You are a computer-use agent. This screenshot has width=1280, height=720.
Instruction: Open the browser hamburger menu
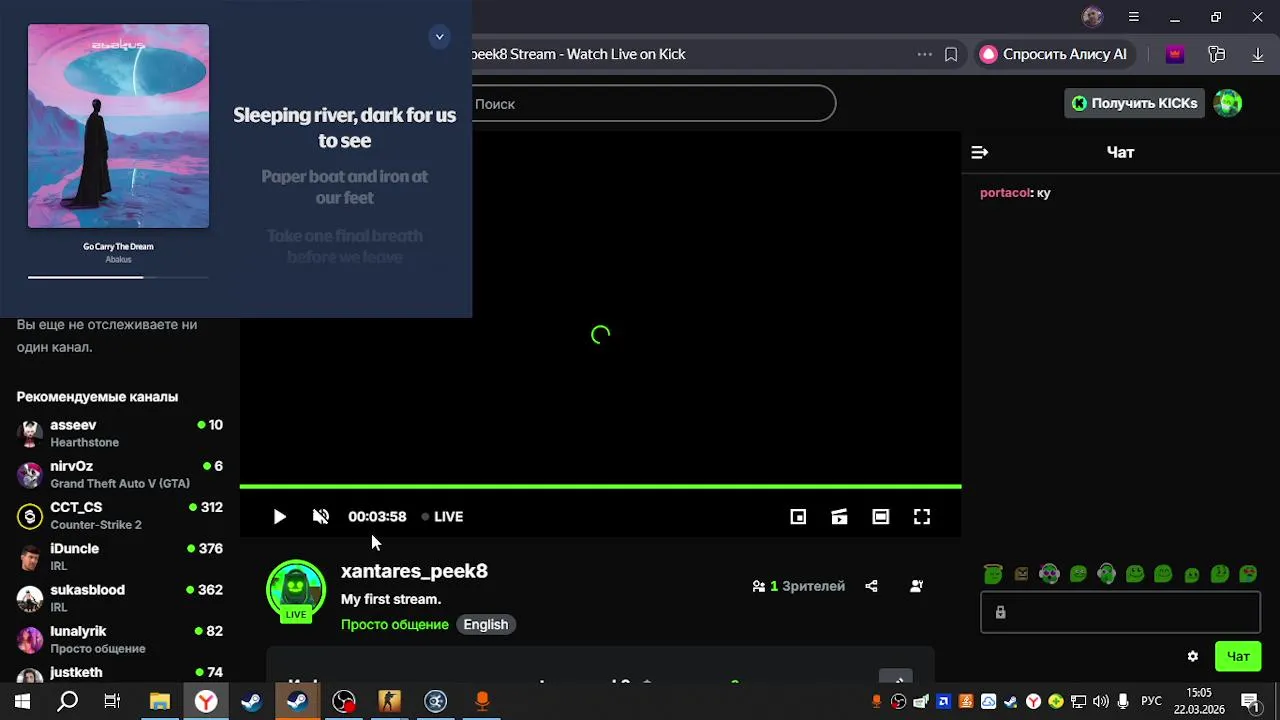1133,17
